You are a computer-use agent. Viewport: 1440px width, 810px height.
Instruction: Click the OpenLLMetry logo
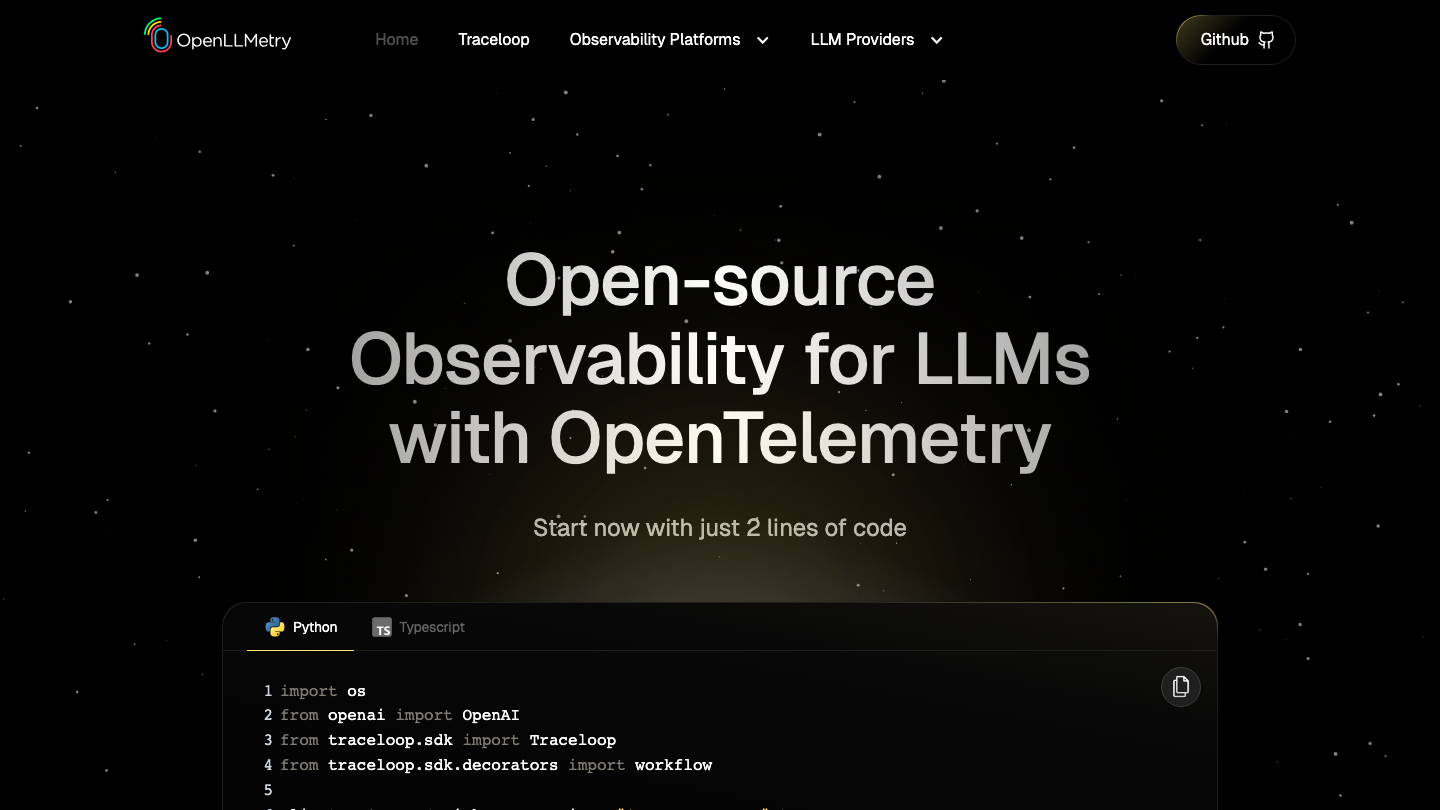pyautogui.click(x=217, y=37)
